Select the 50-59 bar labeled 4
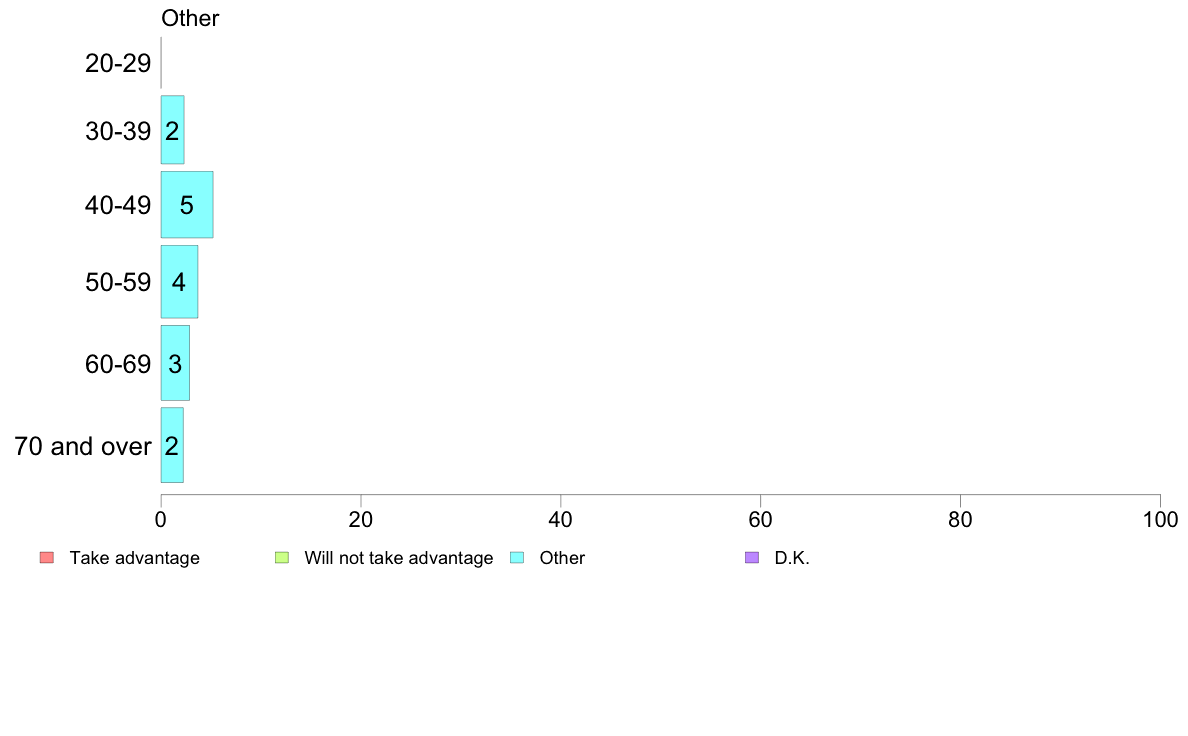 pos(180,282)
